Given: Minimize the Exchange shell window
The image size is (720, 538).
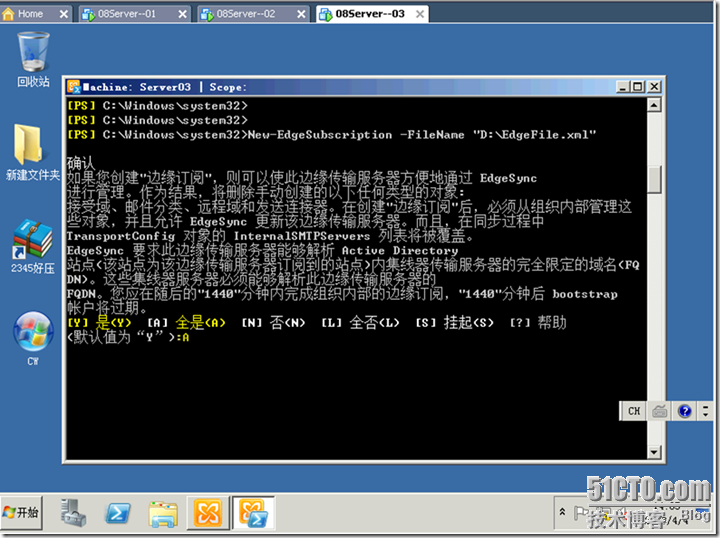Looking at the screenshot, I should [x=623, y=86].
